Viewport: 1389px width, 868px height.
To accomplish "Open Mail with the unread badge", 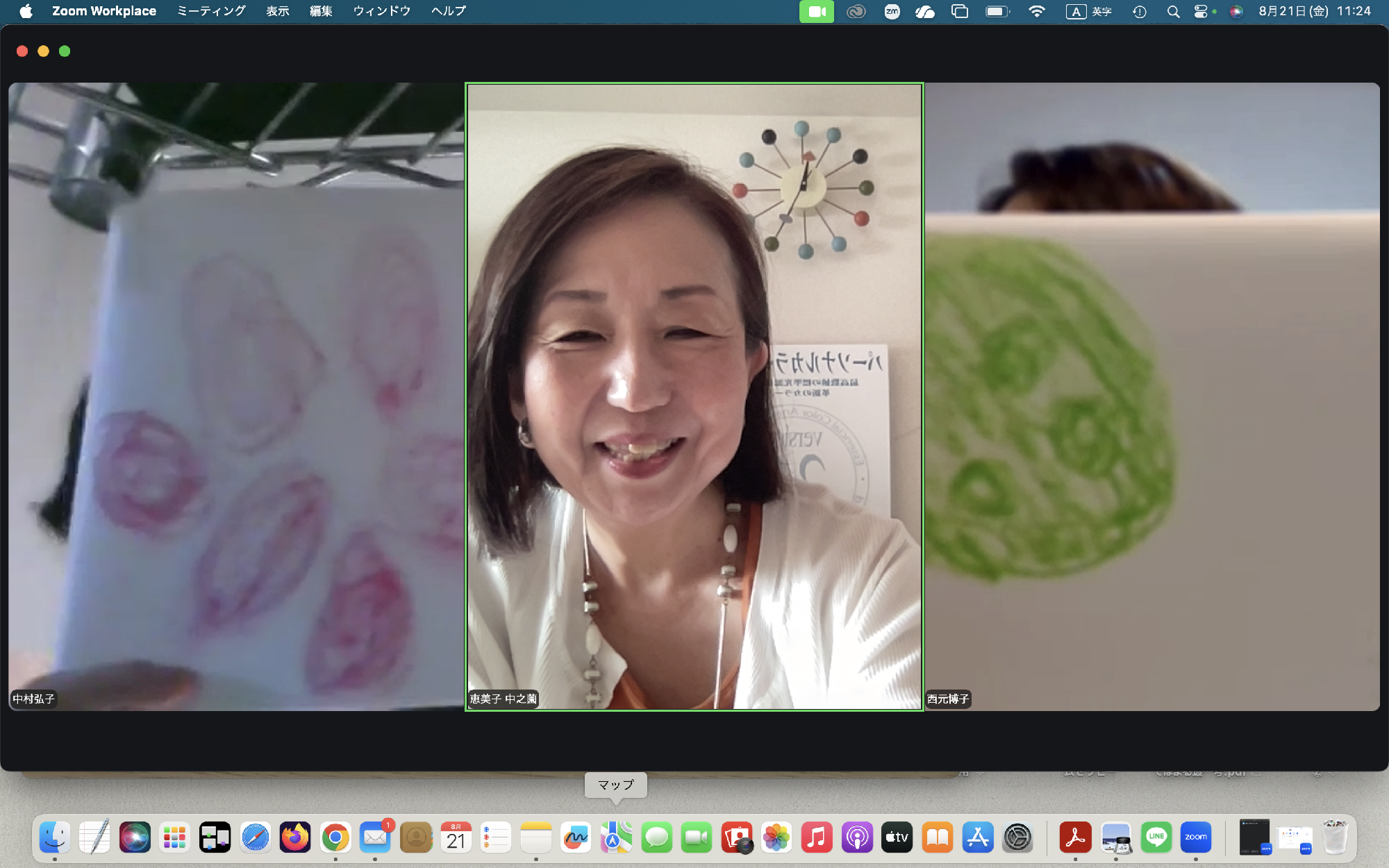I will (376, 837).
